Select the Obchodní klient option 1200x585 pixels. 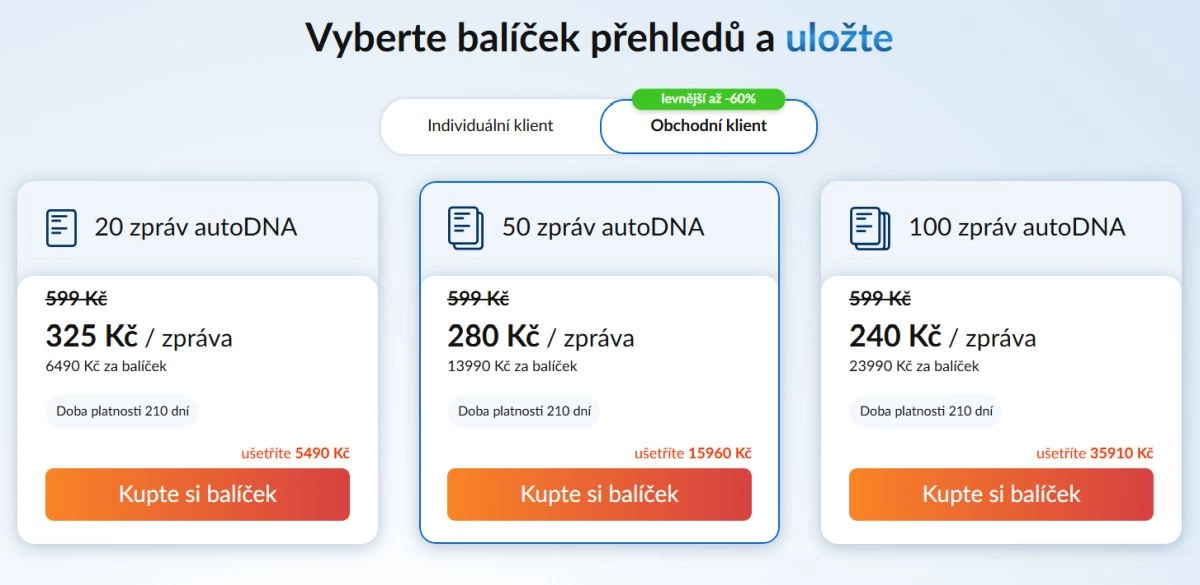(708, 127)
